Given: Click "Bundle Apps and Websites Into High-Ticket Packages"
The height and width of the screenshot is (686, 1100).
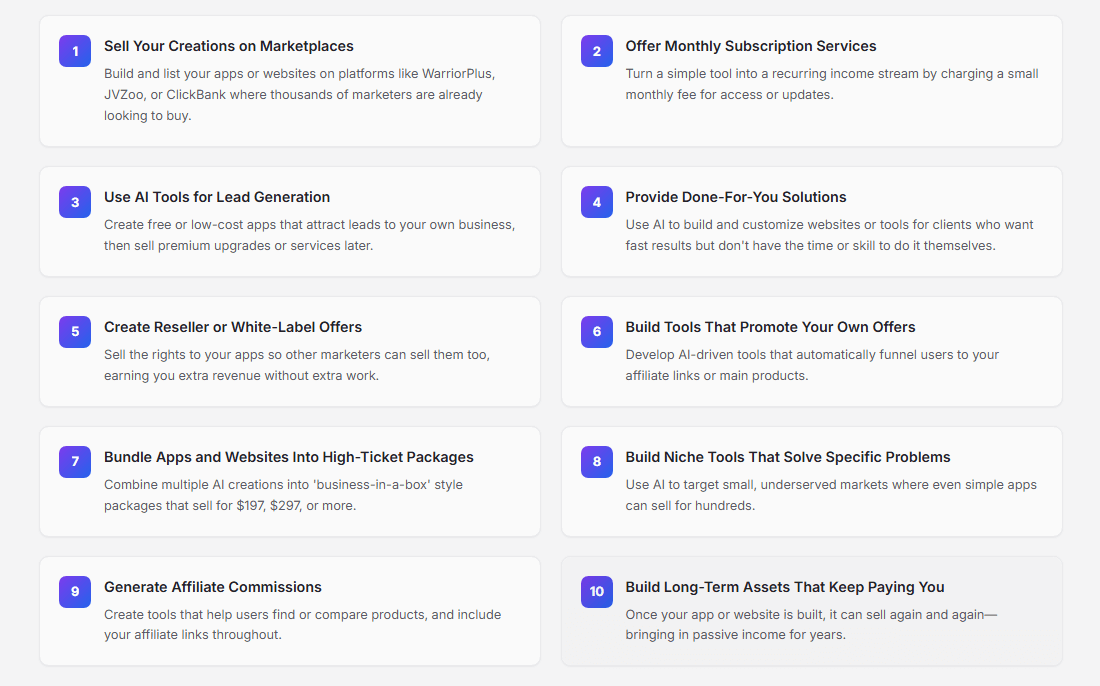Looking at the screenshot, I should point(289,457).
